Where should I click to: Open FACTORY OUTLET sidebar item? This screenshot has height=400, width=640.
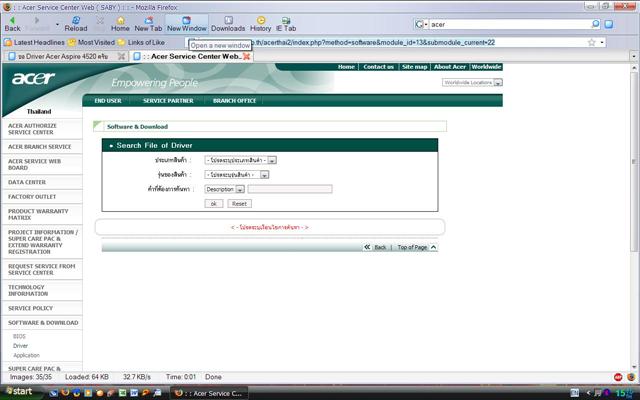pyautogui.click(x=42, y=197)
